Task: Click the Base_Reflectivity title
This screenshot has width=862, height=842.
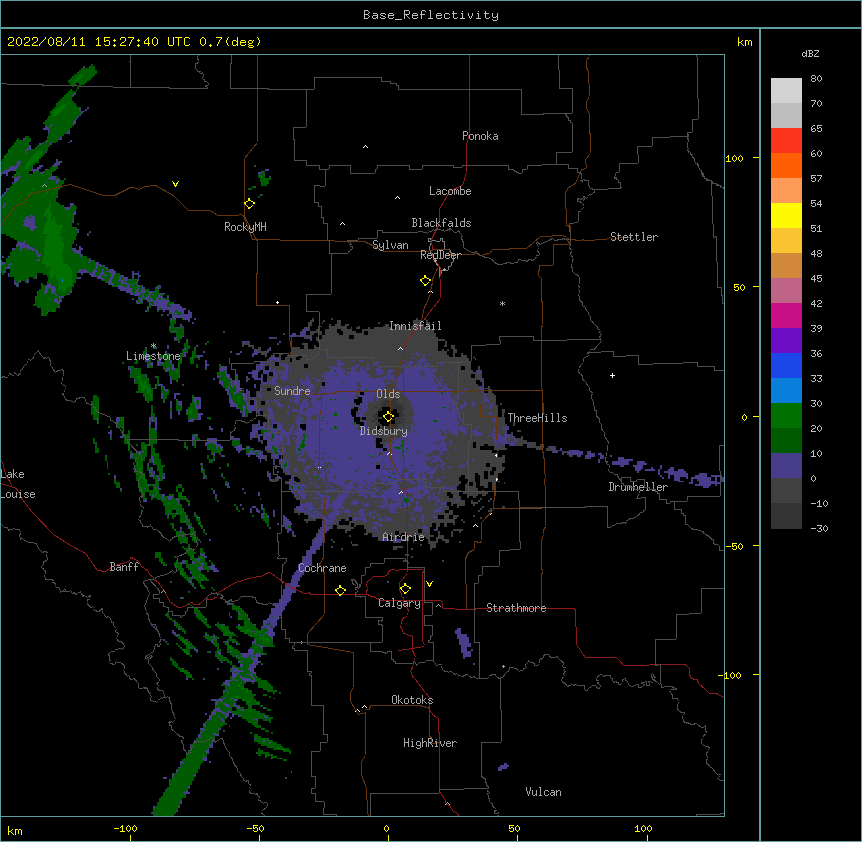Action: click(431, 15)
